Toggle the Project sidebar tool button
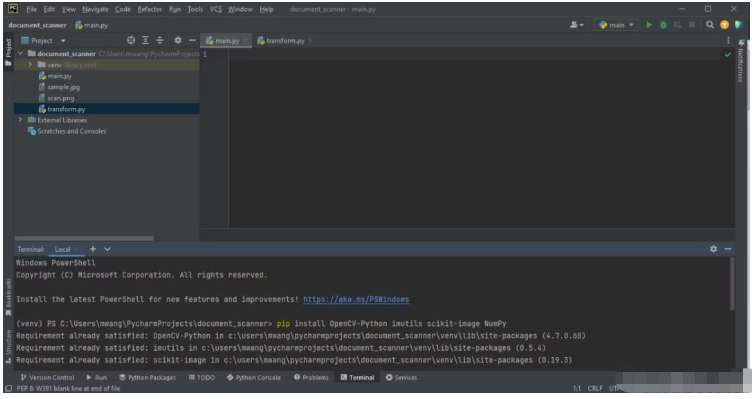Image resolution: width=752 pixels, height=399 pixels. click(8, 53)
